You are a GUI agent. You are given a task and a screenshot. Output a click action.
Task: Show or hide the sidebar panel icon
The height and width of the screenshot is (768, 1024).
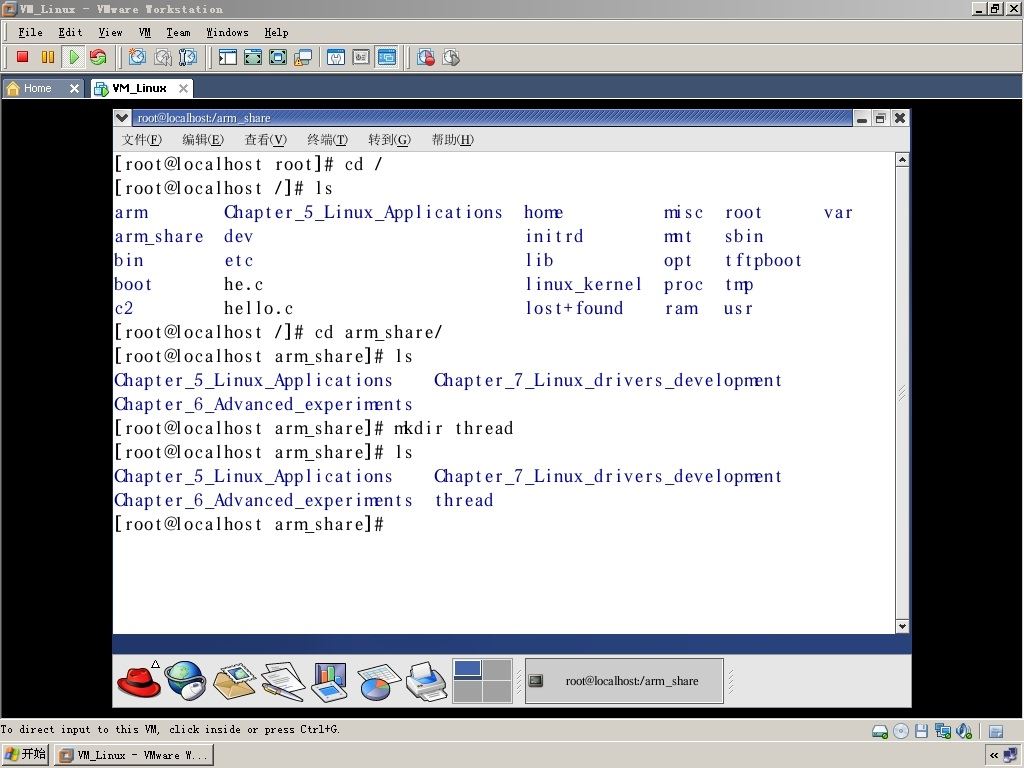(x=227, y=57)
